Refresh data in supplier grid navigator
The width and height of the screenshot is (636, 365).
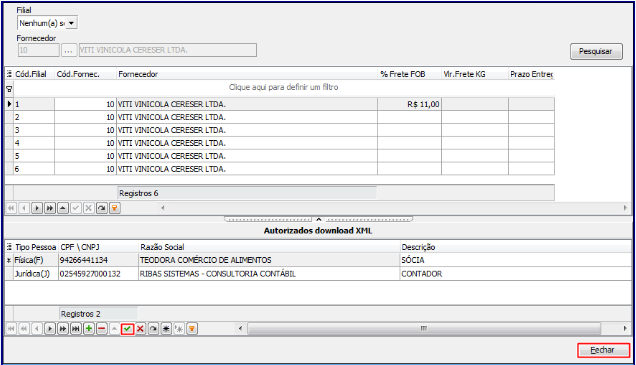pos(102,208)
